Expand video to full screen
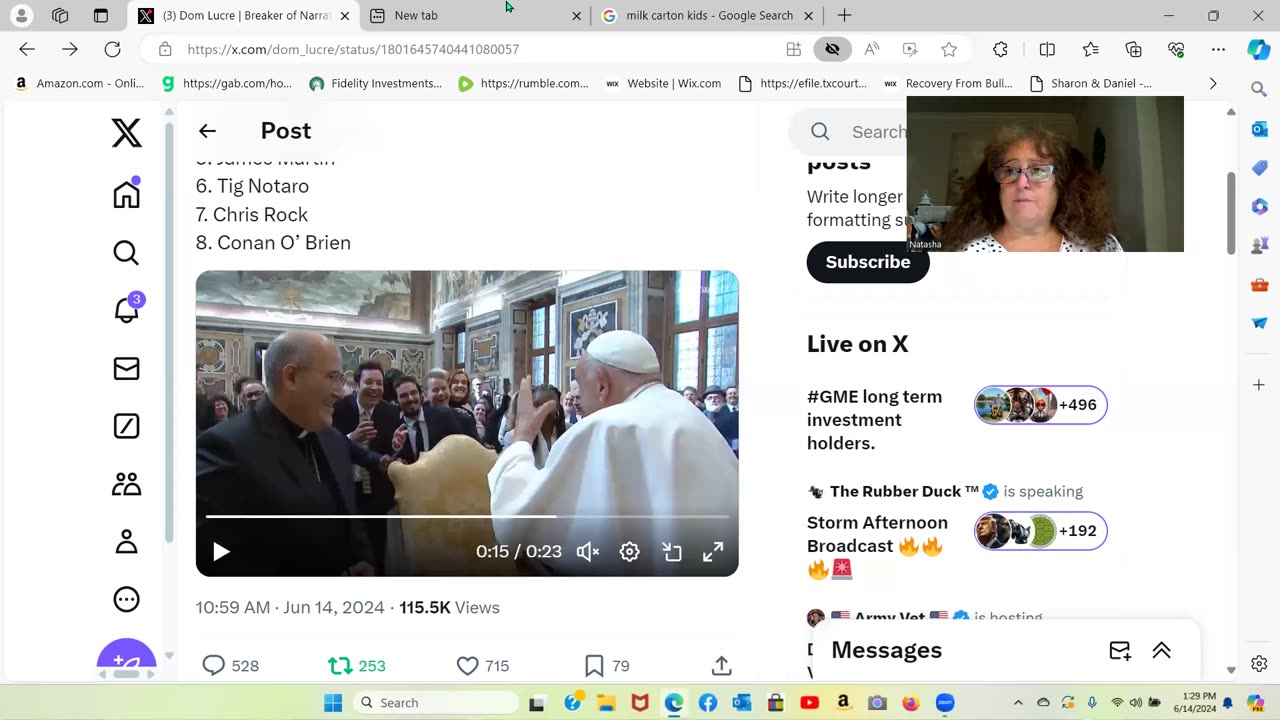1280x720 pixels. [x=713, y=552]
